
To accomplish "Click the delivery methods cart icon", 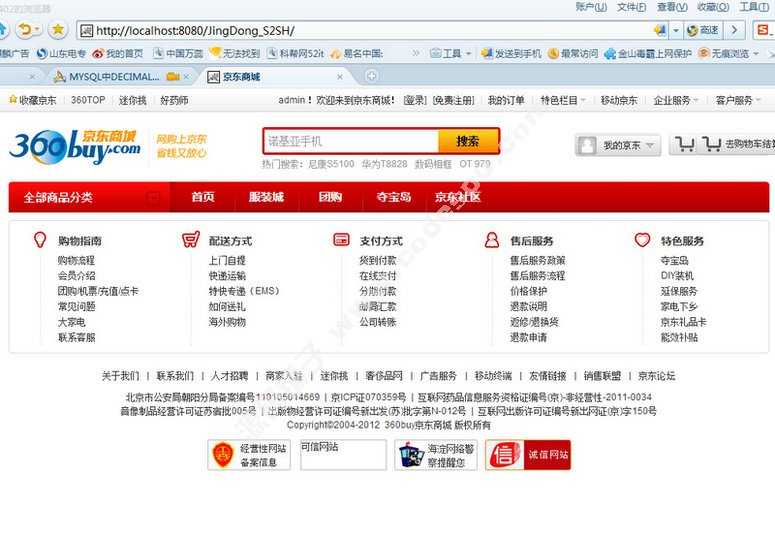I will (191, 240).
